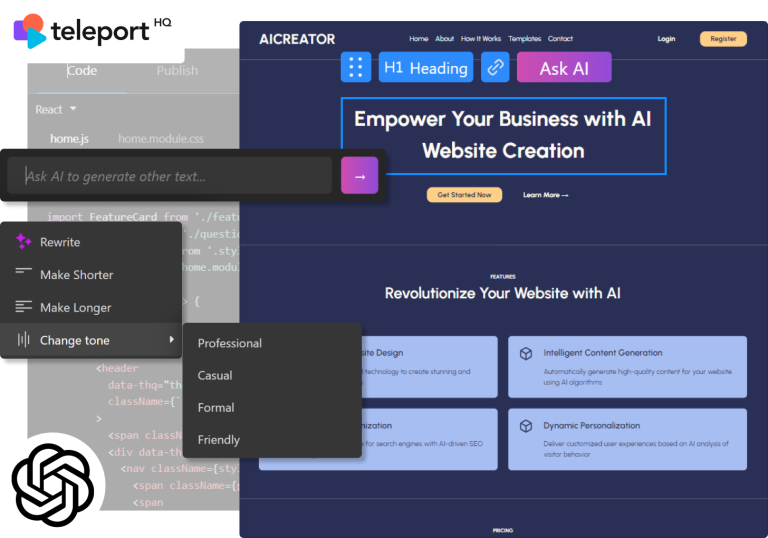Select the Formal tone option

272,408
